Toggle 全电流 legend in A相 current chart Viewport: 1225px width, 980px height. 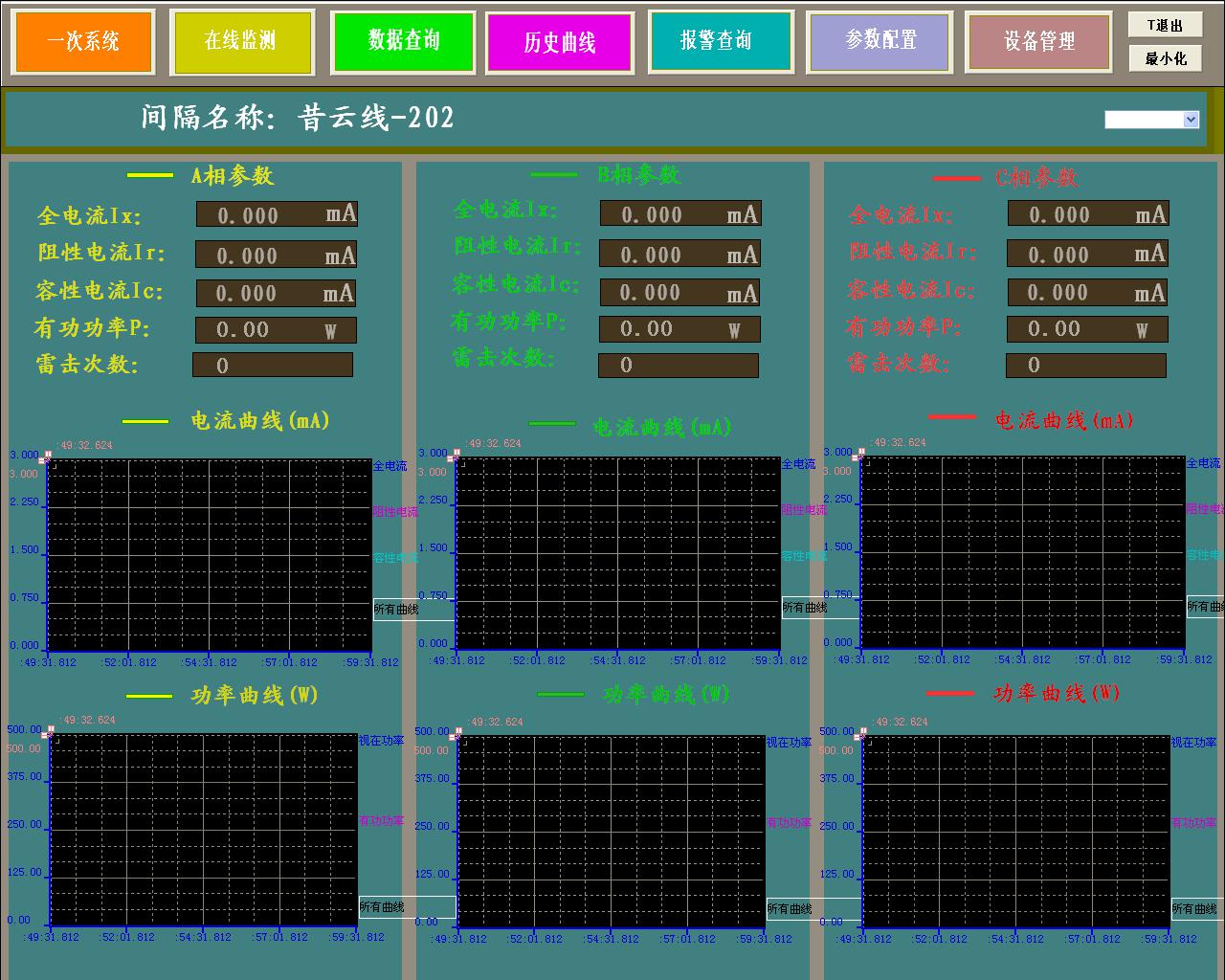pyautogui.click(x=390, y=466)
